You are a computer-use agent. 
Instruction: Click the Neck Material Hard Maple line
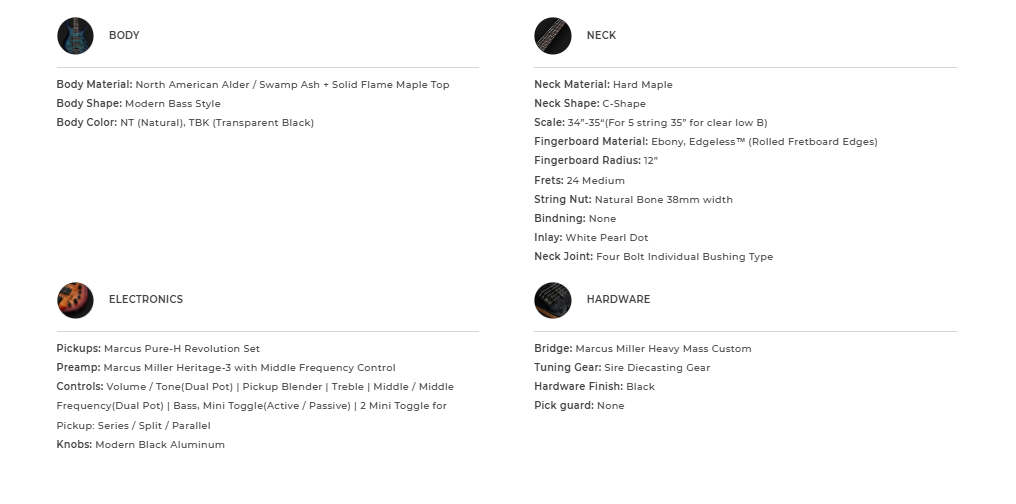[x=603, y=85]
